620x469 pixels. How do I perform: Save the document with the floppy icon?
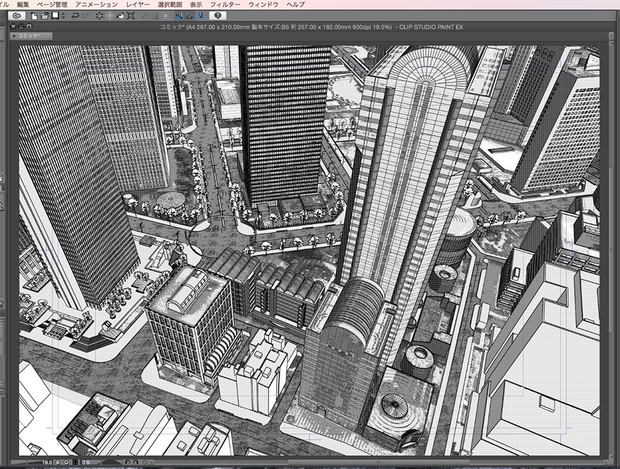coord(55,16)
